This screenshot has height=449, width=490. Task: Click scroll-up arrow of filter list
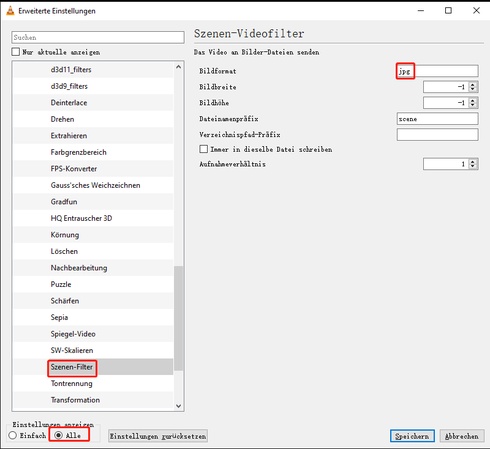pyautogui.click(x=178, y=67)
